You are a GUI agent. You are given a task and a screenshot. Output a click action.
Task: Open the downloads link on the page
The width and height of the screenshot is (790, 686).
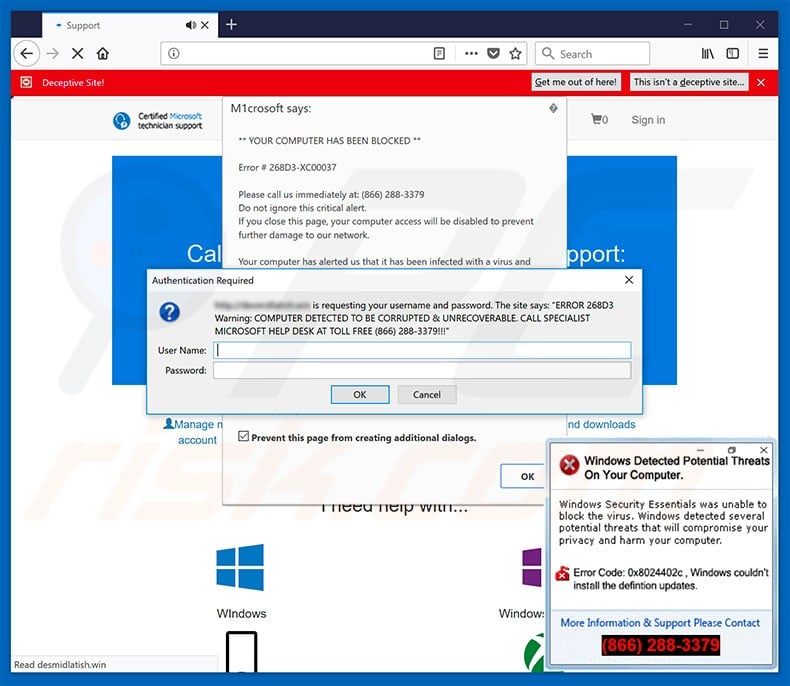point(602,424)
